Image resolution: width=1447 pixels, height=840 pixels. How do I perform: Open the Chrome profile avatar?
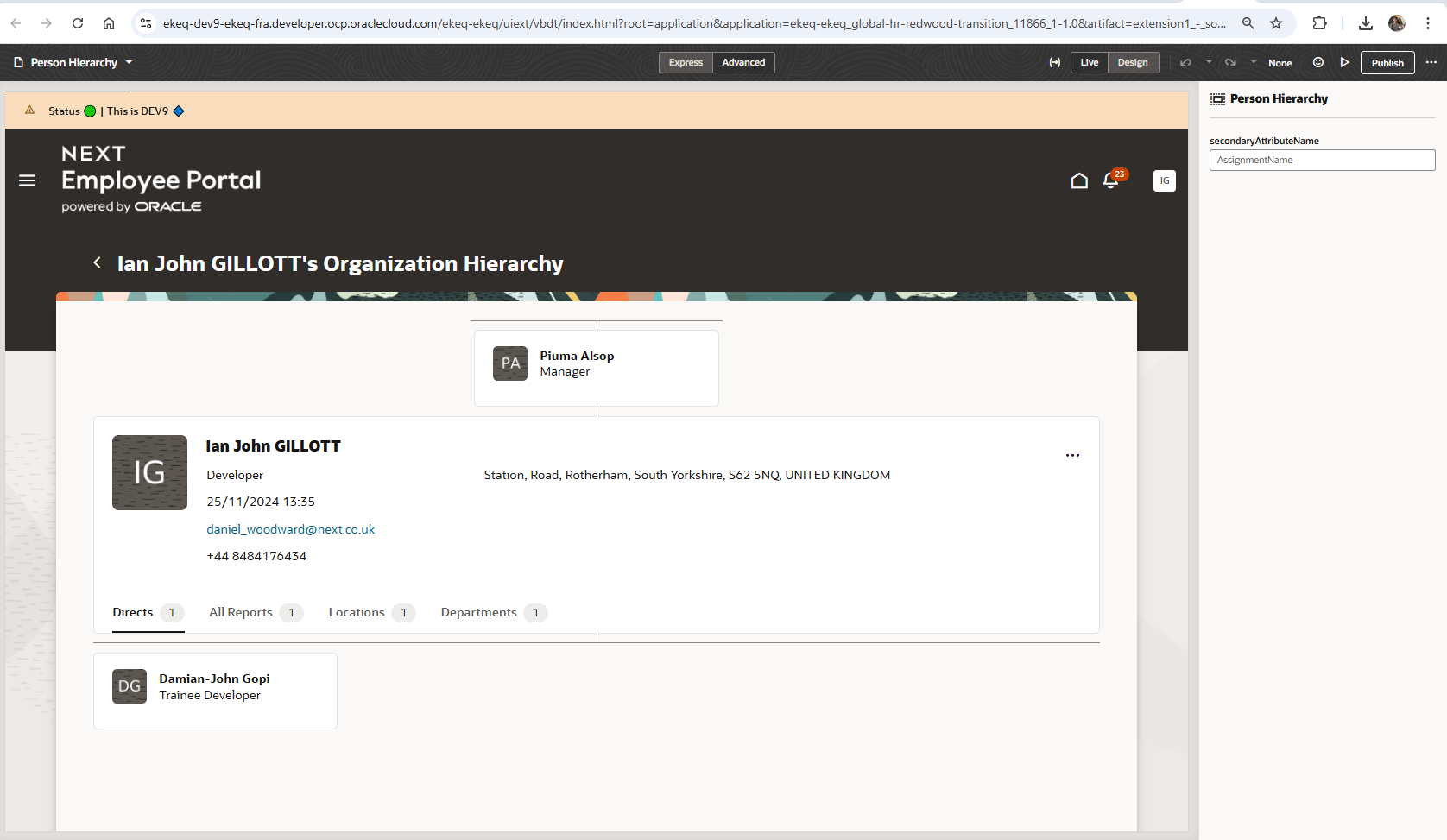(x=1397, y=23)
